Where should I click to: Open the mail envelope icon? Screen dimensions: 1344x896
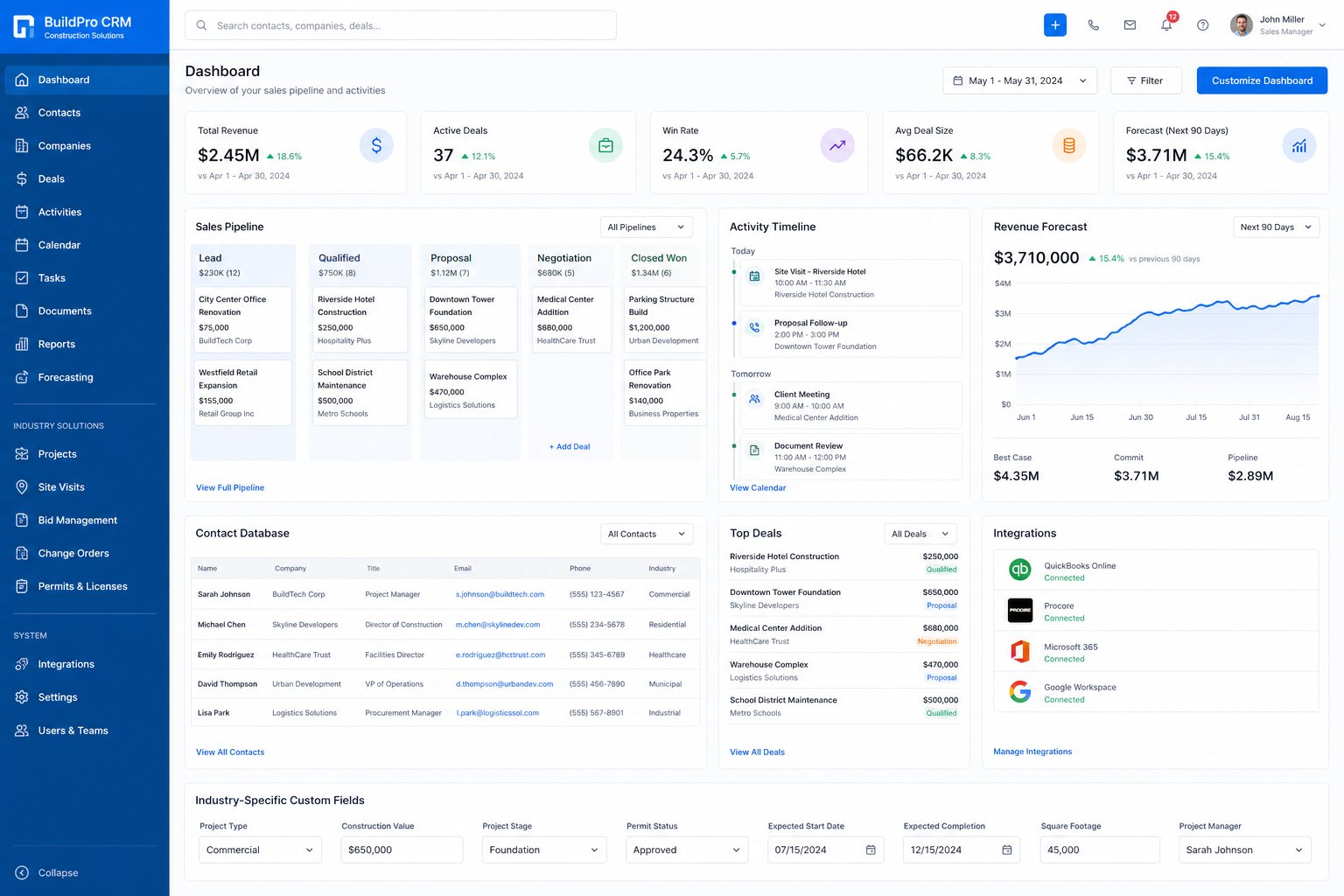tap(1130, 25)
